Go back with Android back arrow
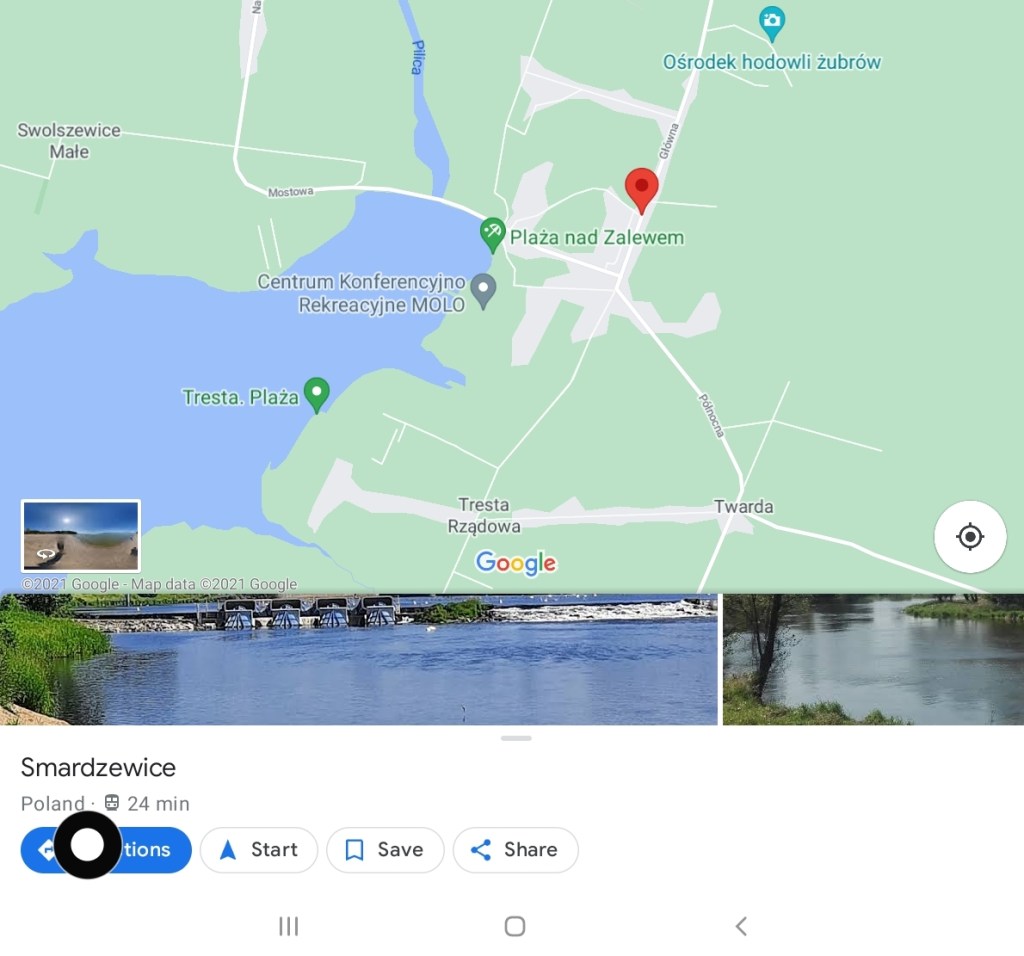The height and width of the screenshot is (956, 1024). [741, 926]
